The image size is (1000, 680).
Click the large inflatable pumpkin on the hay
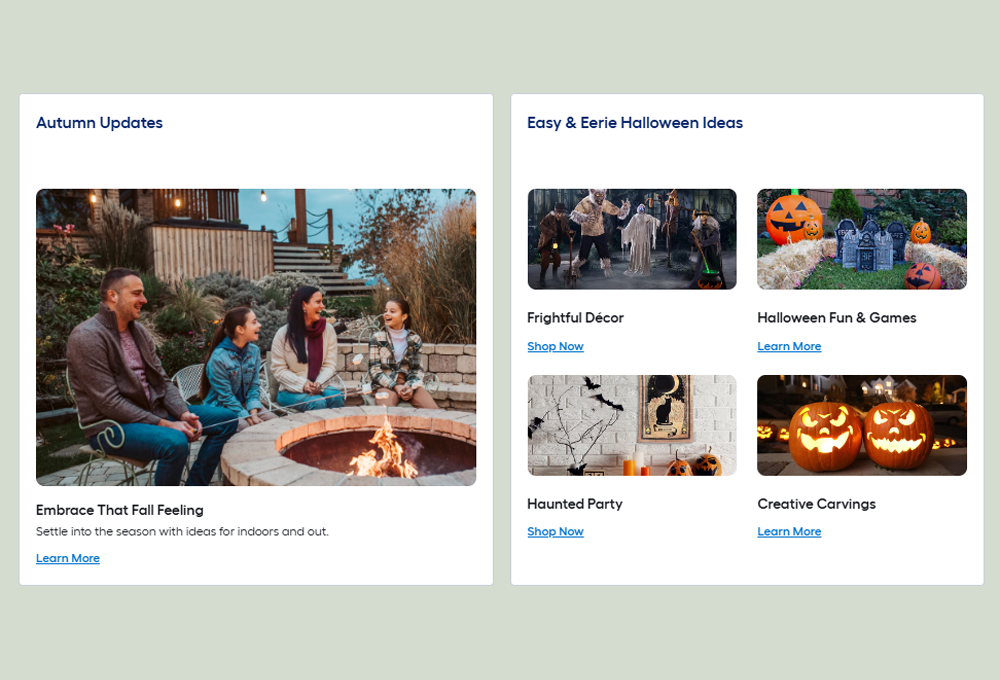click(x=793, y=217)
